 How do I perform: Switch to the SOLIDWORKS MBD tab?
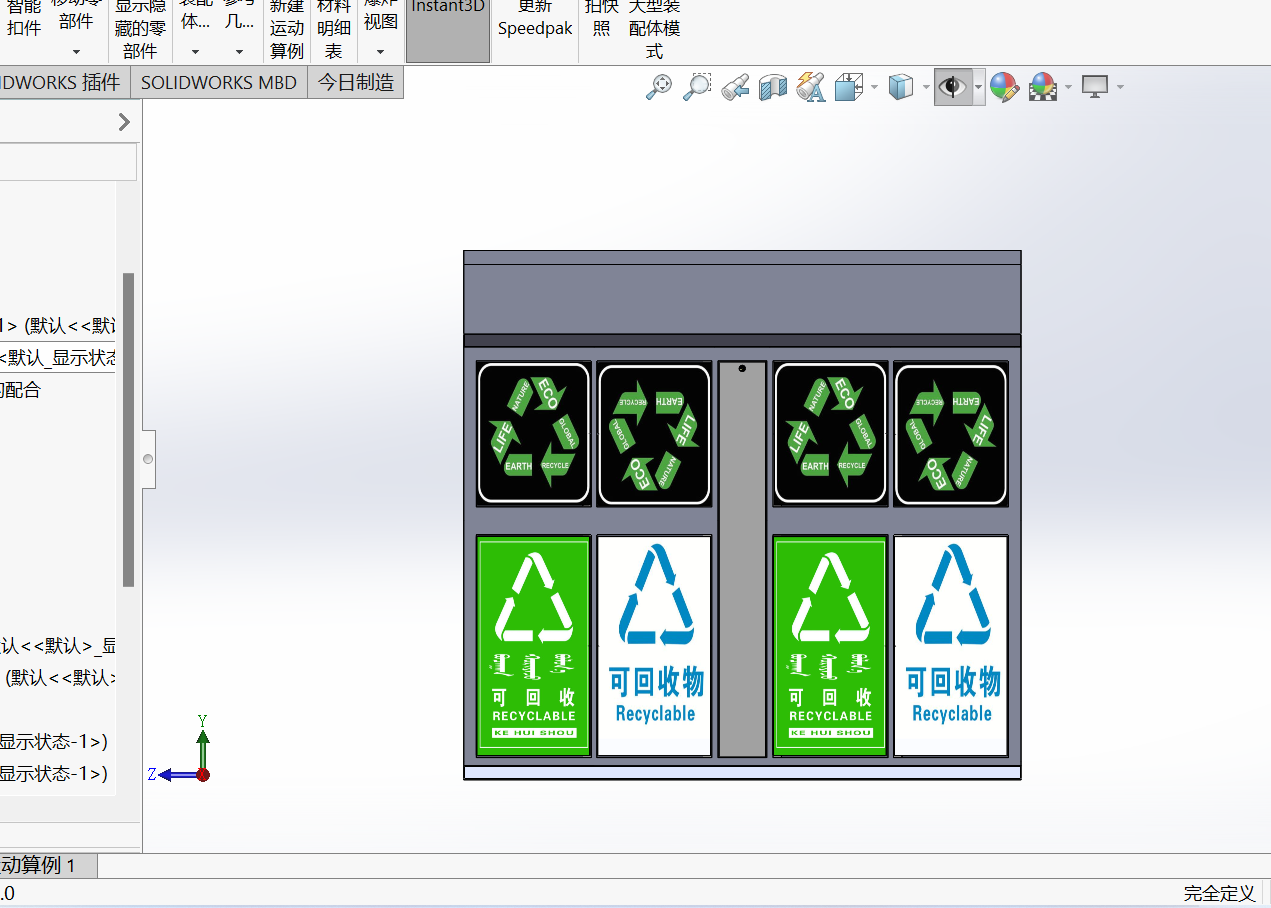(219, 83)
